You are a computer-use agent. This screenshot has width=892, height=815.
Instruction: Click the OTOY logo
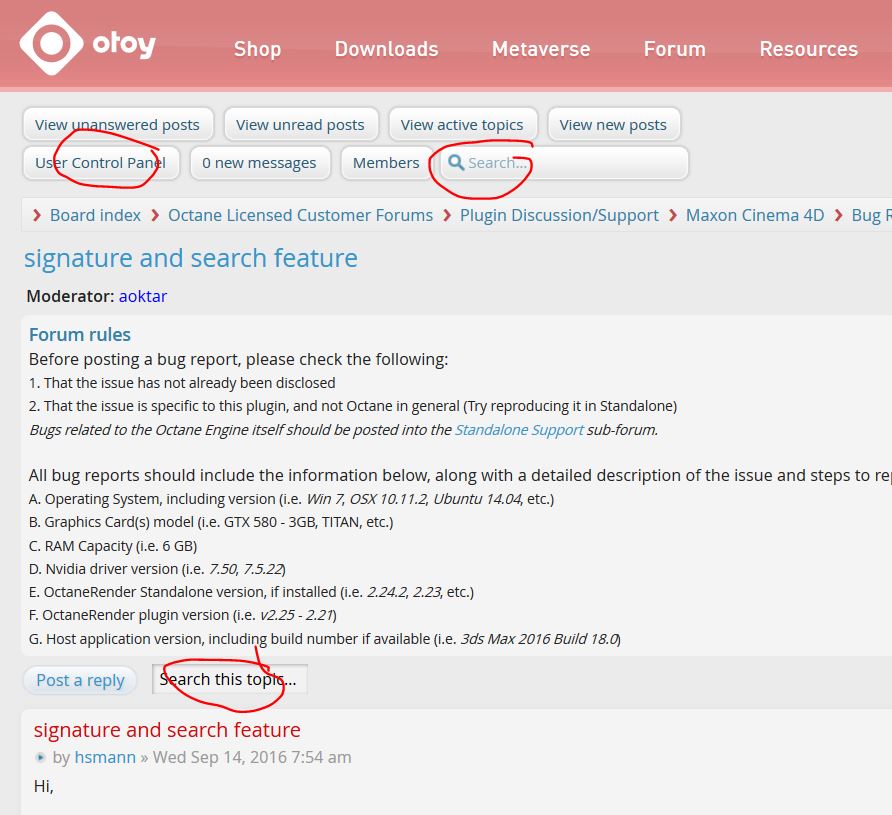coord(88,43)
